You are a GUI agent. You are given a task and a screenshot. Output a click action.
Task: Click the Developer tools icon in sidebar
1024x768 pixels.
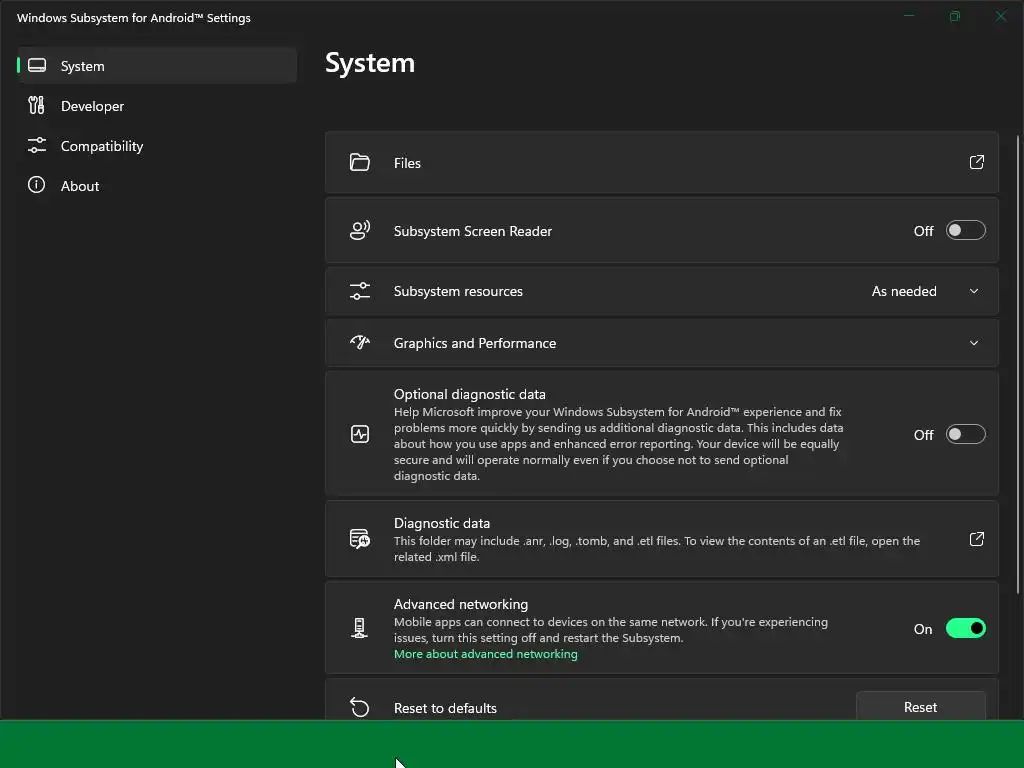(37, 105)
